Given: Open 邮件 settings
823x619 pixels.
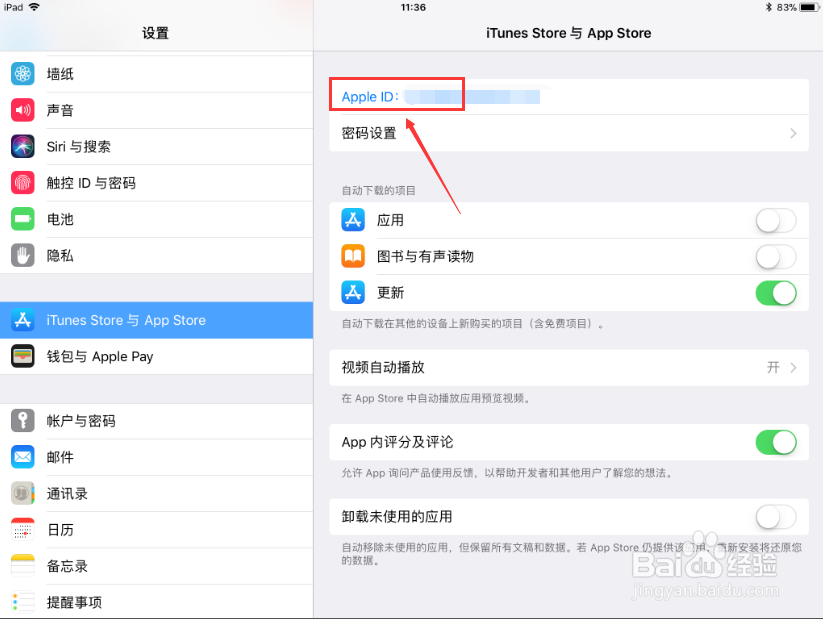Looking at the screenshot, I should click(156, 457).
